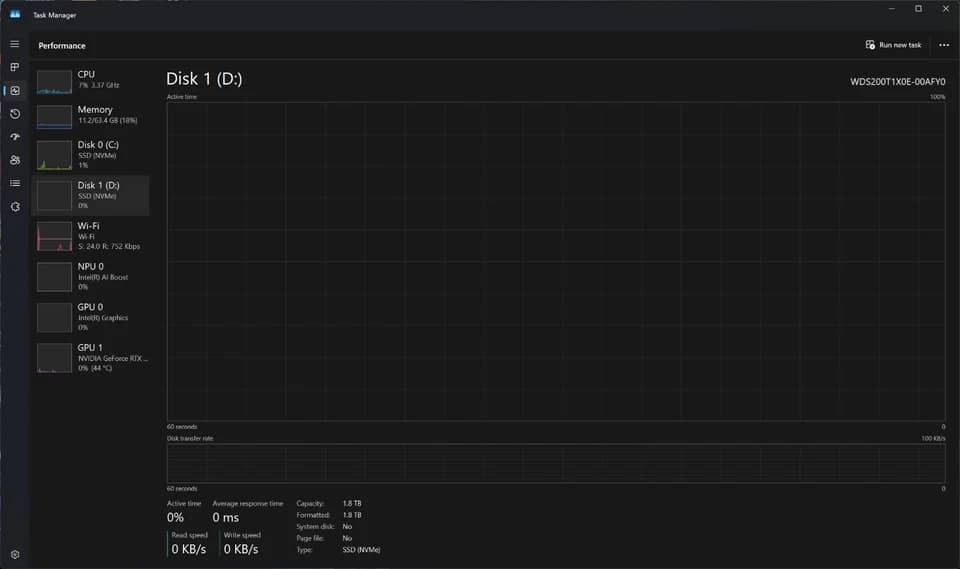This screenshot has width=960, height=569.
Task: Select the Performance page sidebar icon
Action: 15,91
